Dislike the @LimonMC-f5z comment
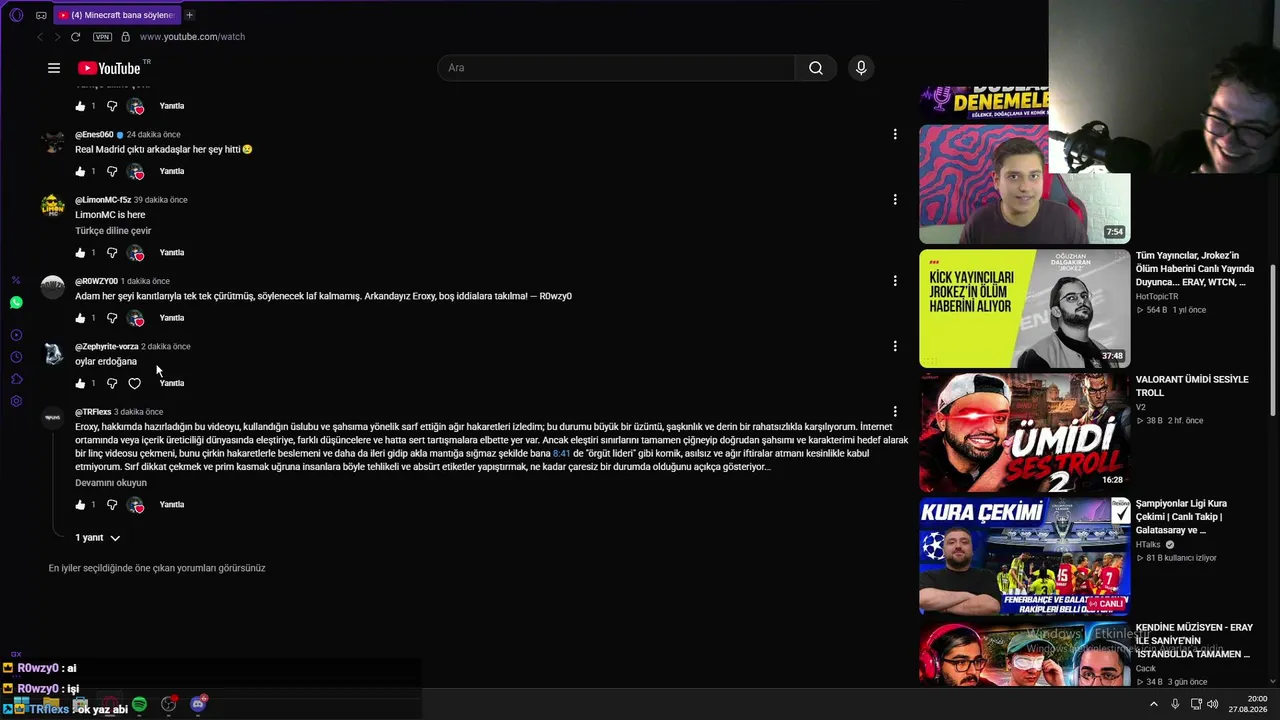 [x=112, y=253]
